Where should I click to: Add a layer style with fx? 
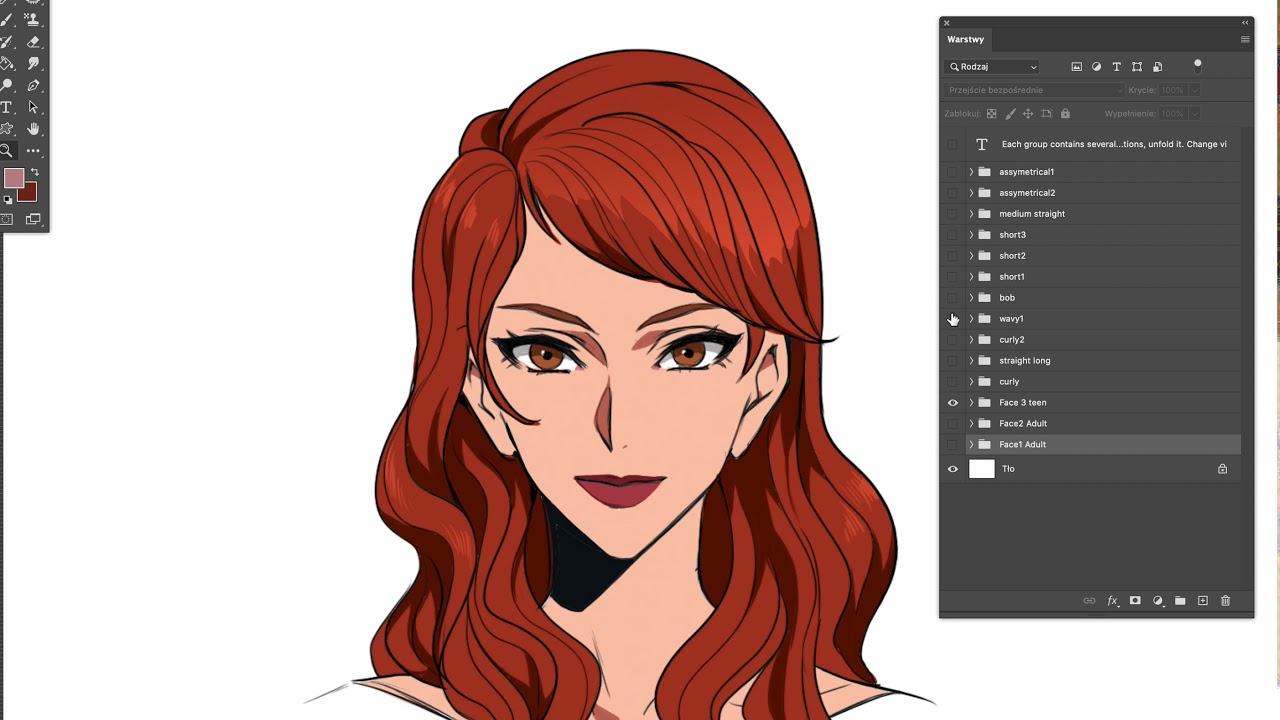(1112, 601)
